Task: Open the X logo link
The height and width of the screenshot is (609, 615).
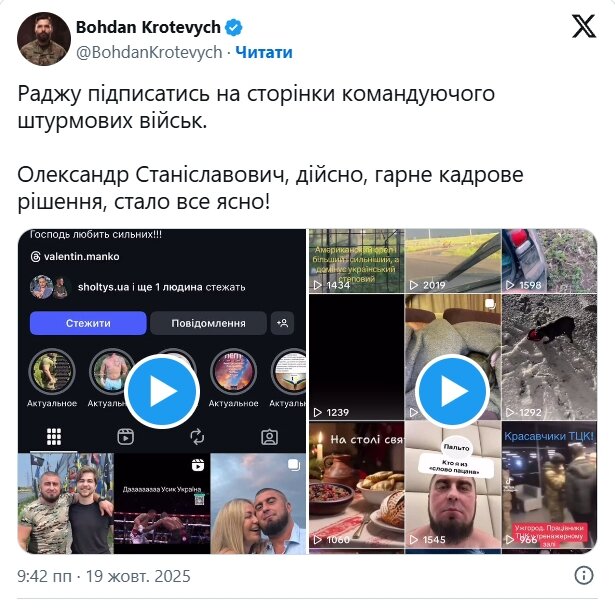Action: pos(584,26)
